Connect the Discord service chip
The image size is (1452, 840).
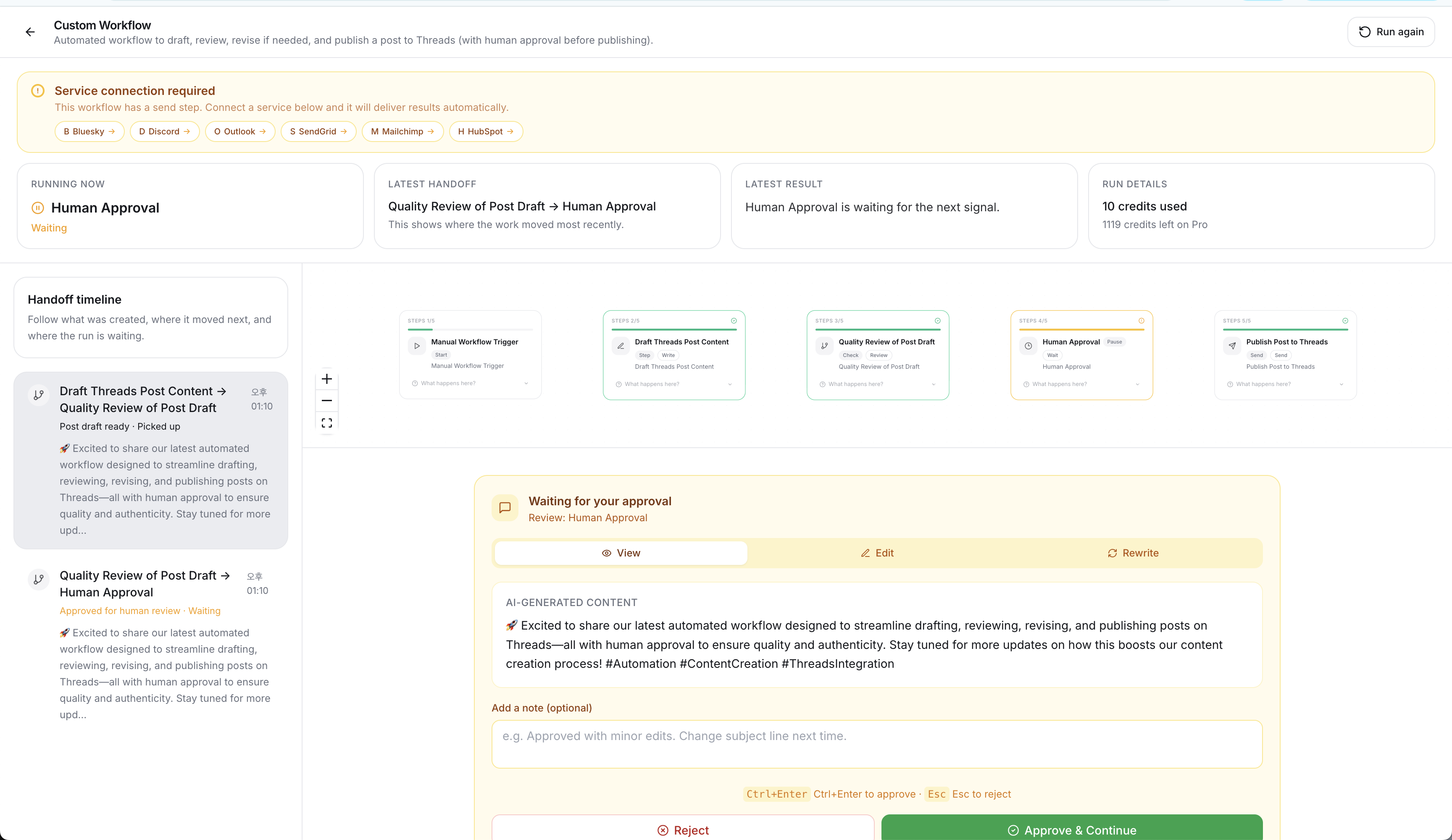164,131
